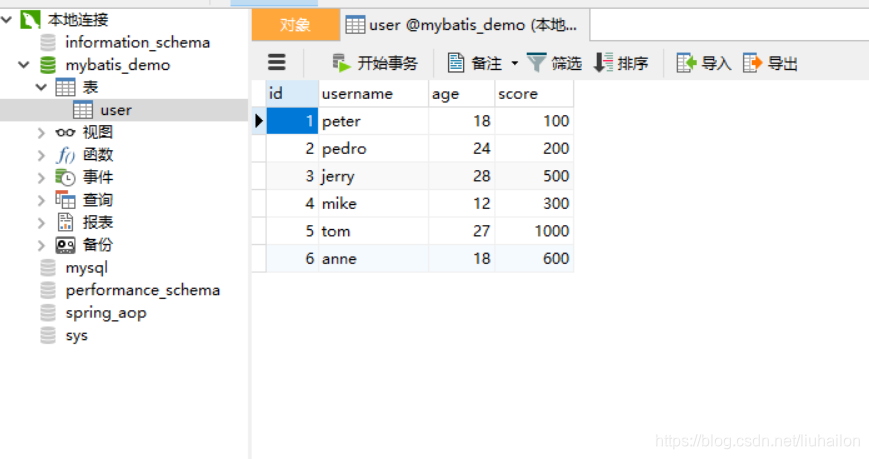Select the score cell 1000
Screen dimensions: 869x459
click(x=534, y=231)
